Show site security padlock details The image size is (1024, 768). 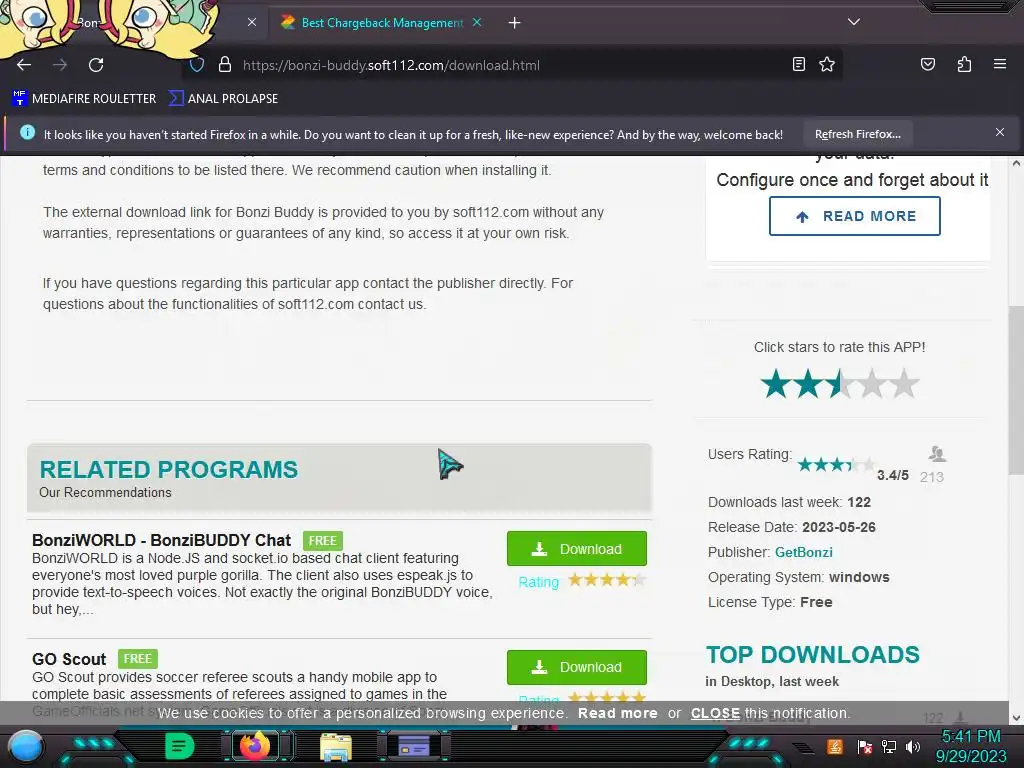coord(225,65)
